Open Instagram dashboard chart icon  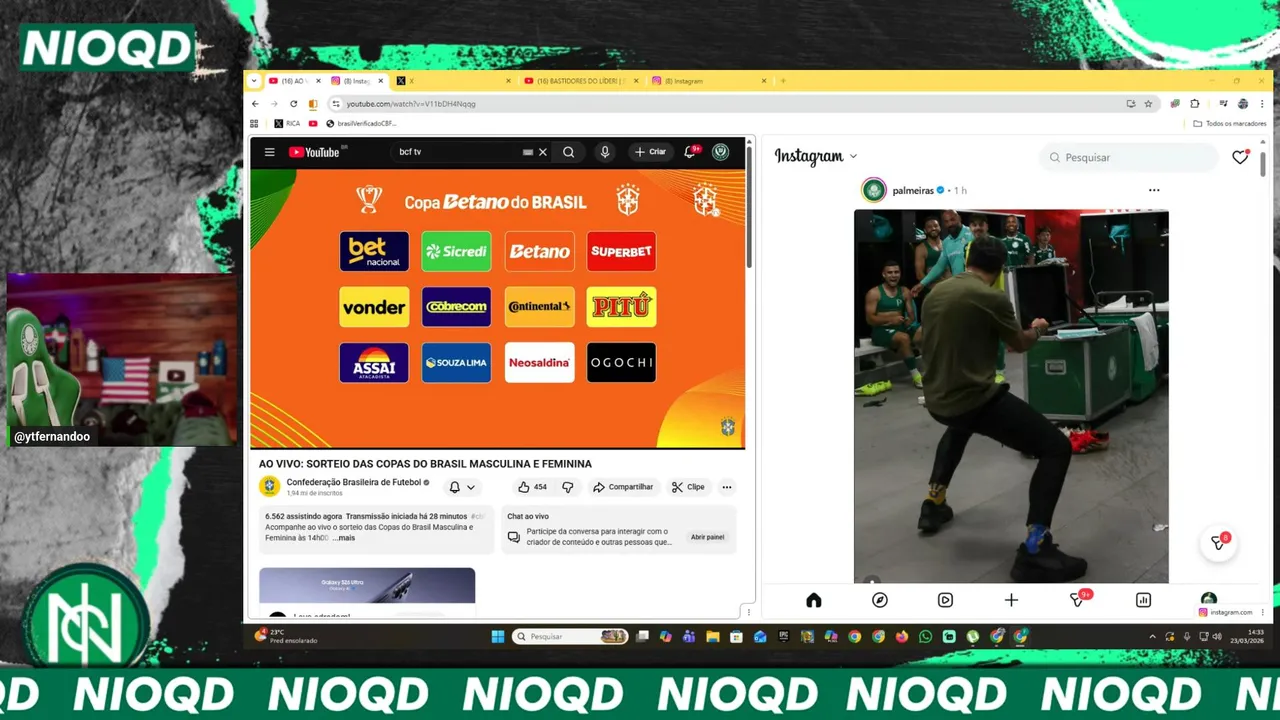1143,600
